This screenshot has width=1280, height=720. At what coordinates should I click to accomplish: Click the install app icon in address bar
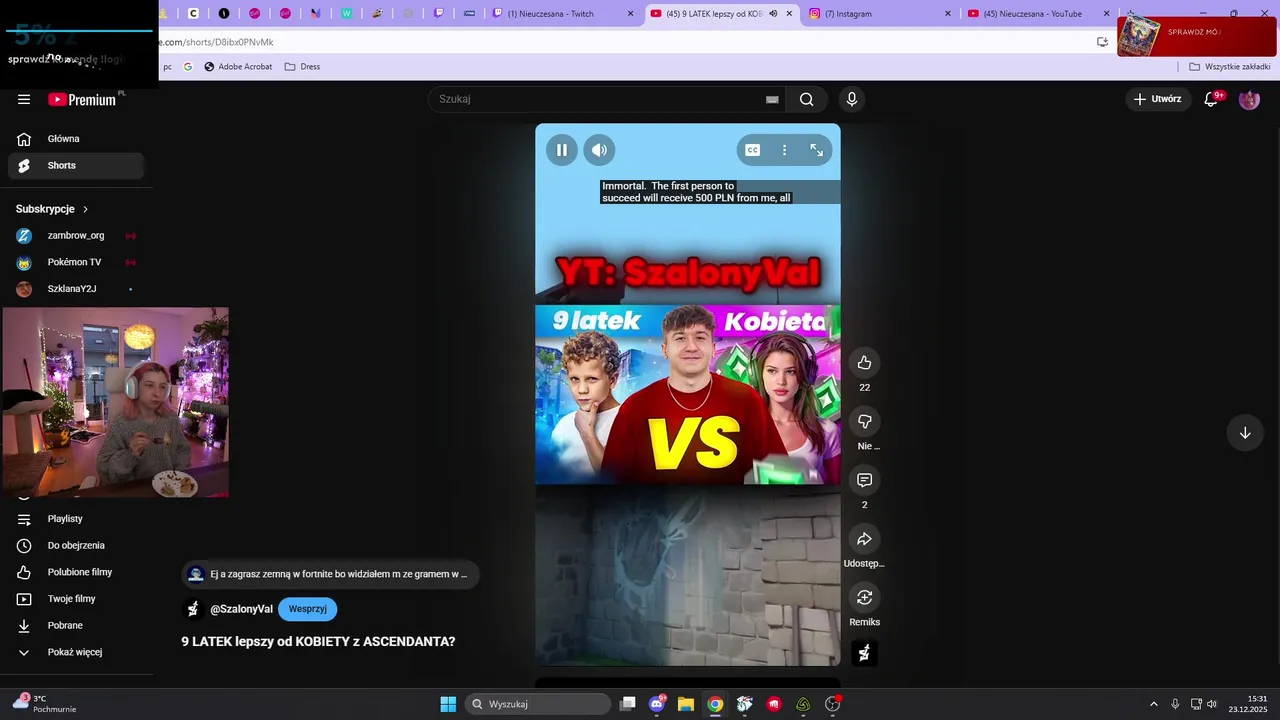(1102, 42)
